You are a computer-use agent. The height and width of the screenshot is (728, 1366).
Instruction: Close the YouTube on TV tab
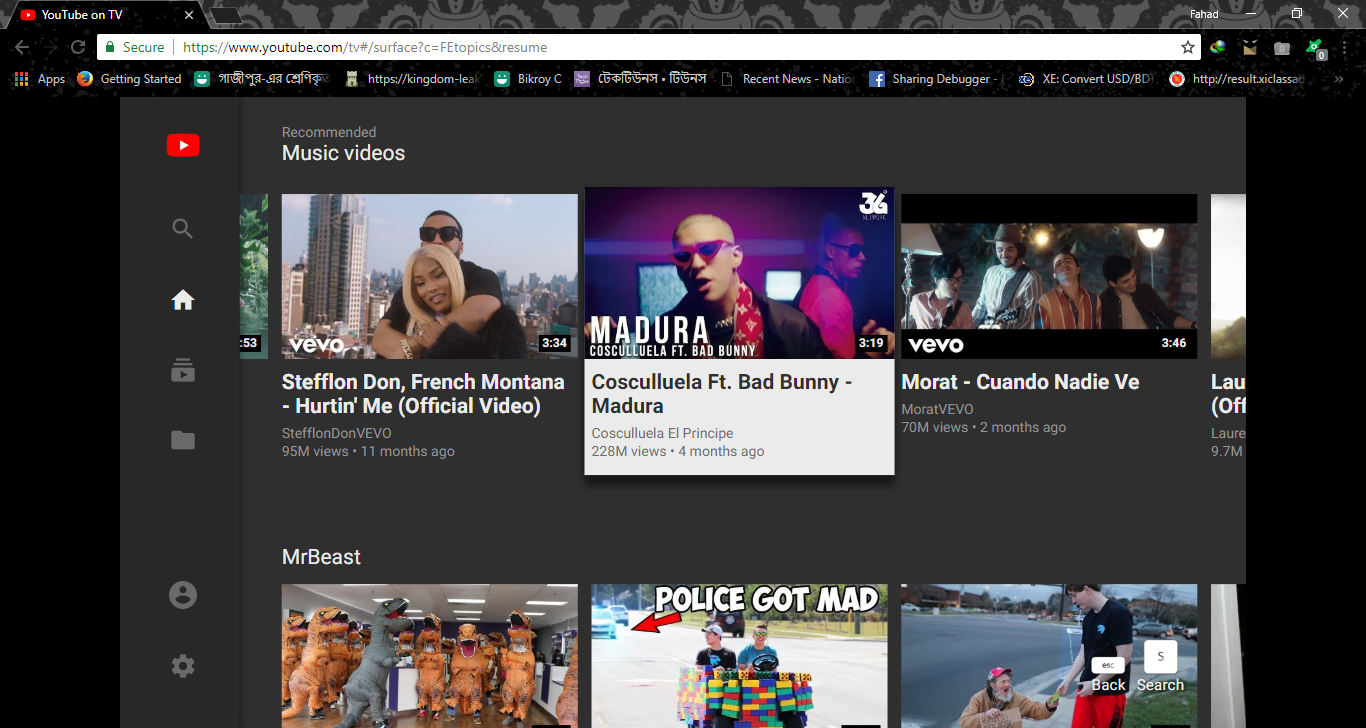click(x=189, y=15)
